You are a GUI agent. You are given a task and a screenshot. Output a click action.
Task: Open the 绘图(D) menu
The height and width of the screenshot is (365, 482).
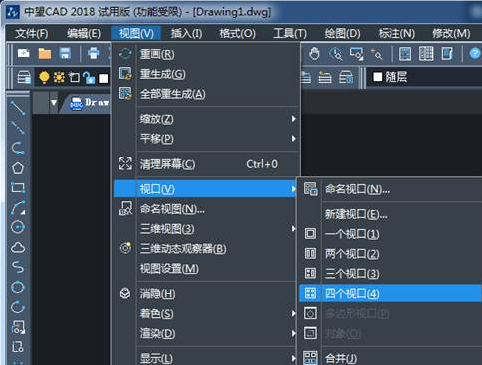[342, 33]
